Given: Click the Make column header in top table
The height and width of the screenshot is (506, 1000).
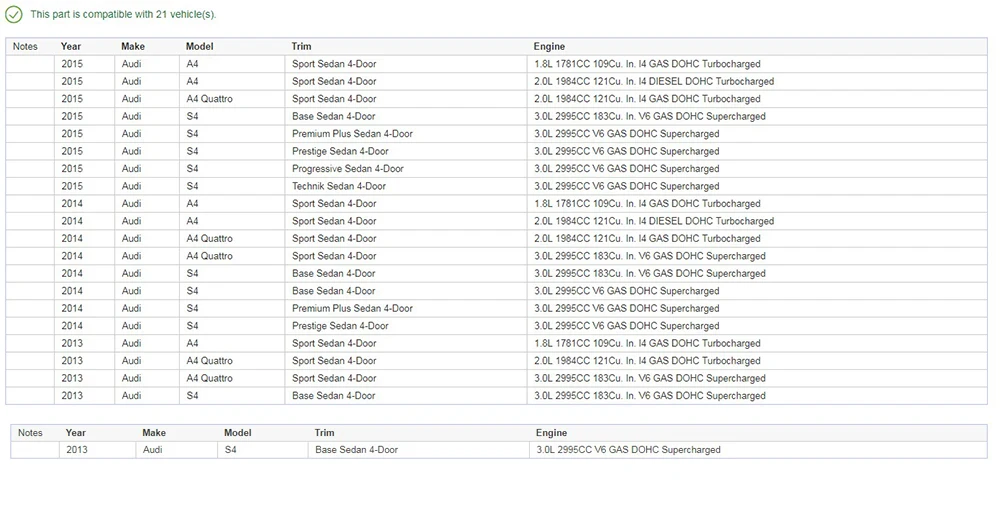Looking at the screenshot, I should coord(133,46).
